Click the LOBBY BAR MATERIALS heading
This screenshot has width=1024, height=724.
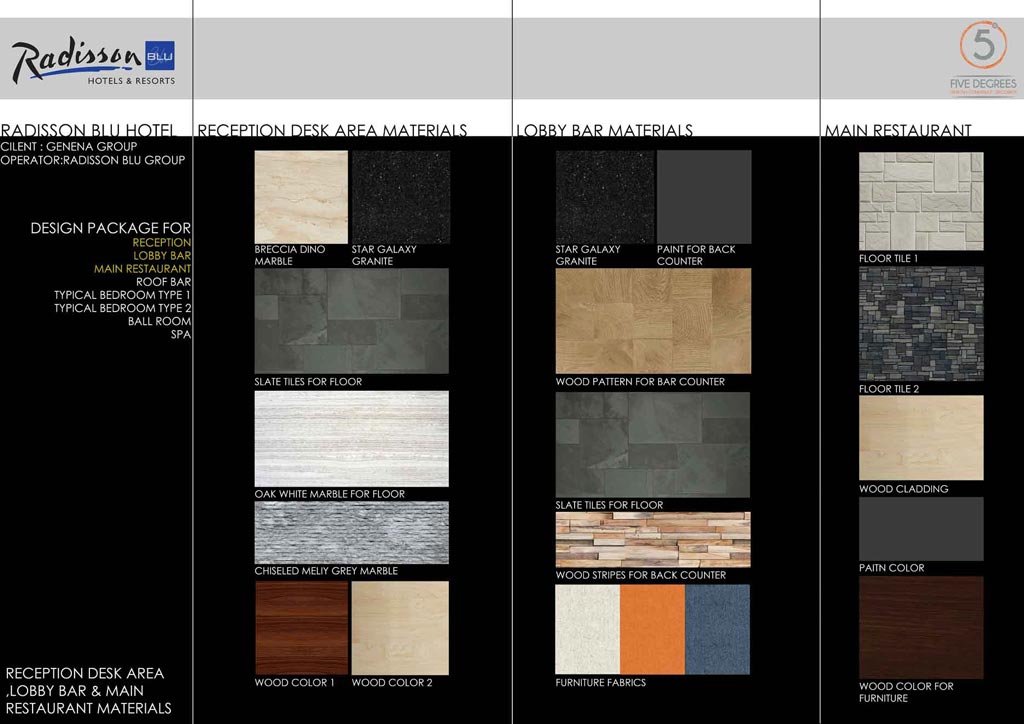[604, 131]
